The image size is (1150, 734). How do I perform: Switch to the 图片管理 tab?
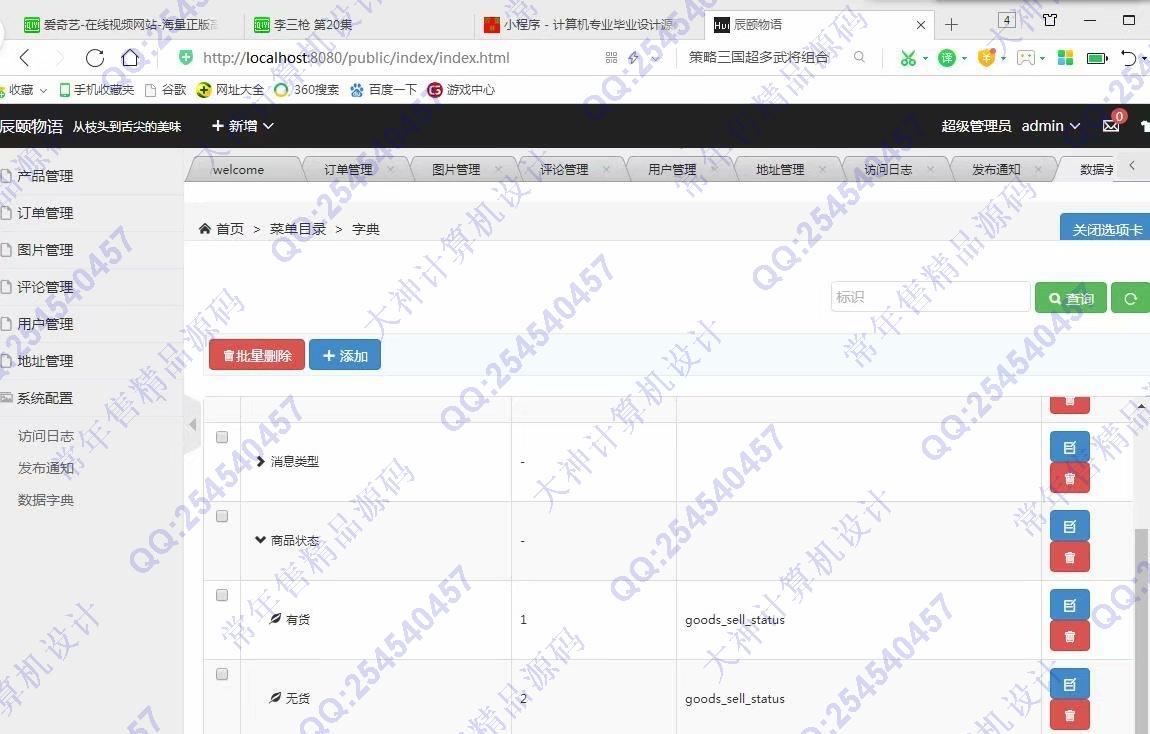(x=456, y=169)
